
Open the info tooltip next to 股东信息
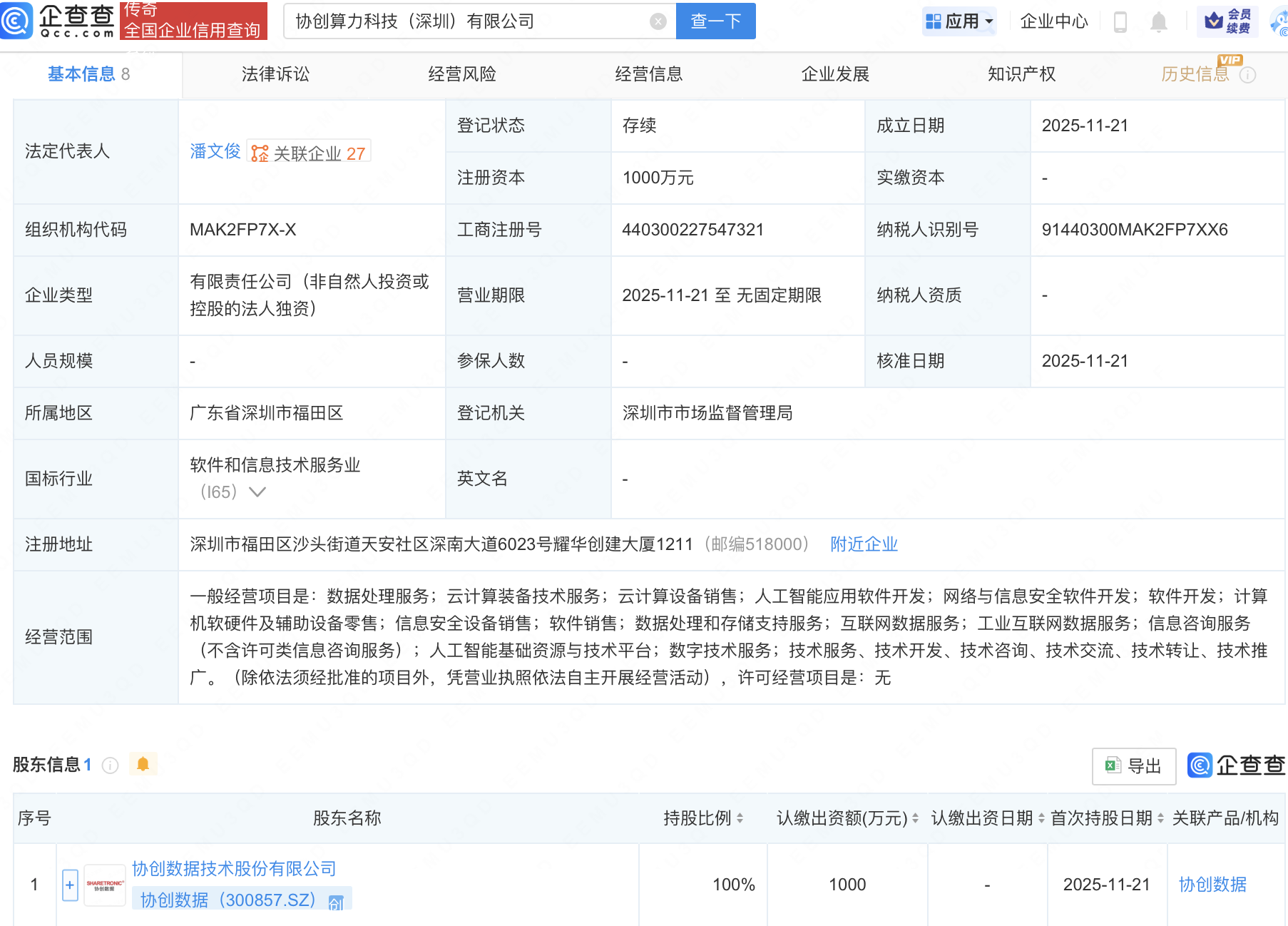click(110, 765)
